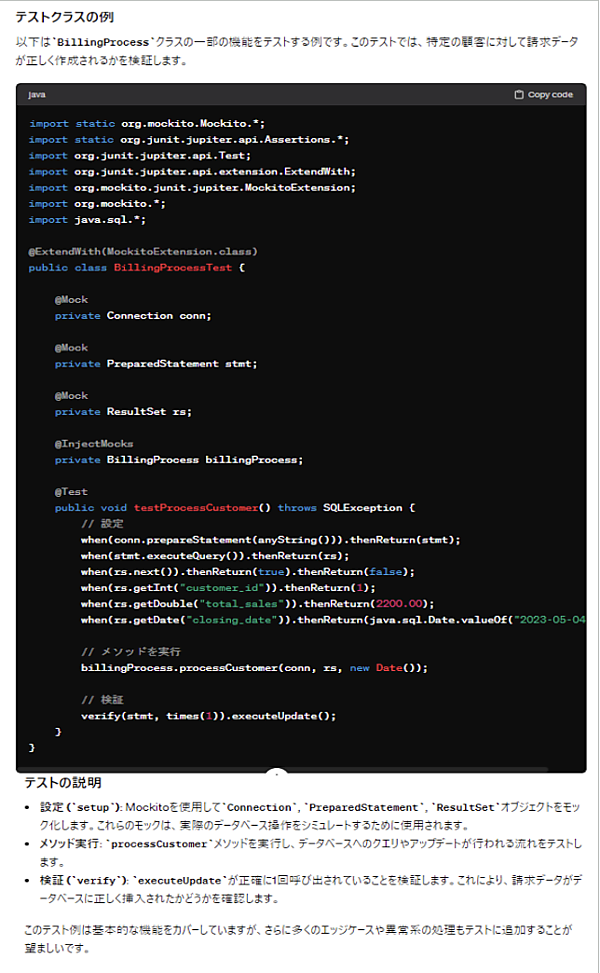Click the line "billingProcess.processCustomer(conn, rs, new Date());"
The image size is (600, 973).
(x=254, y=668)
